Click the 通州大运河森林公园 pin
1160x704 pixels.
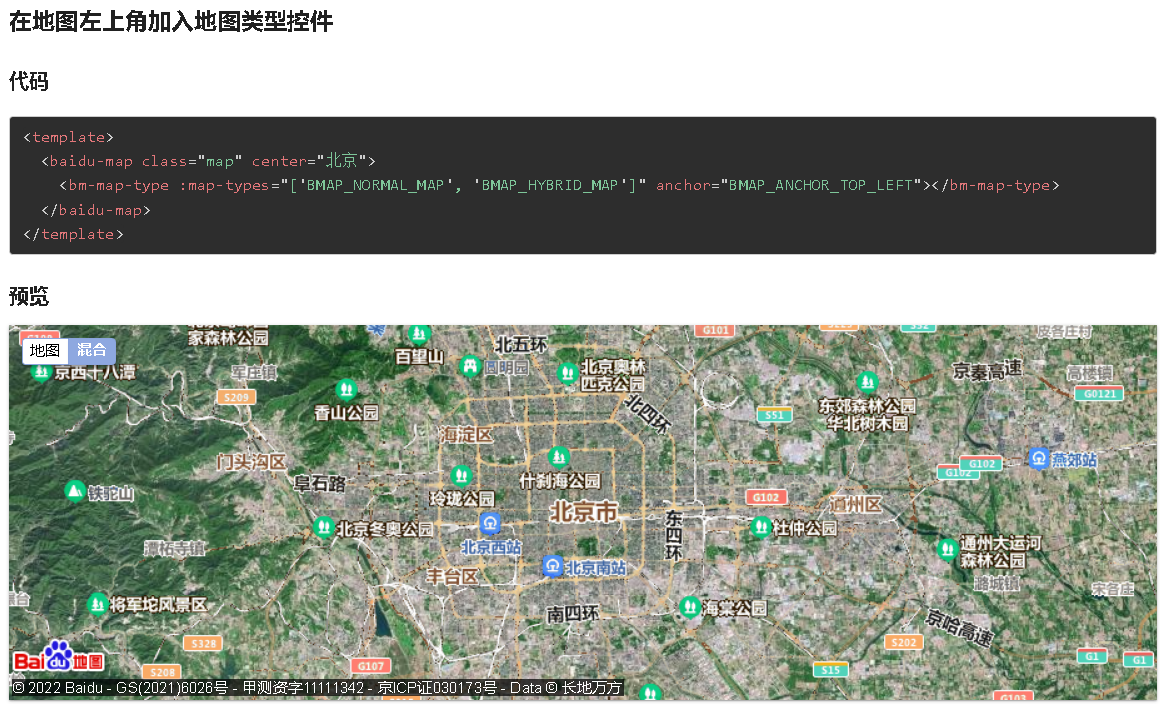click(x=948, y=549)
